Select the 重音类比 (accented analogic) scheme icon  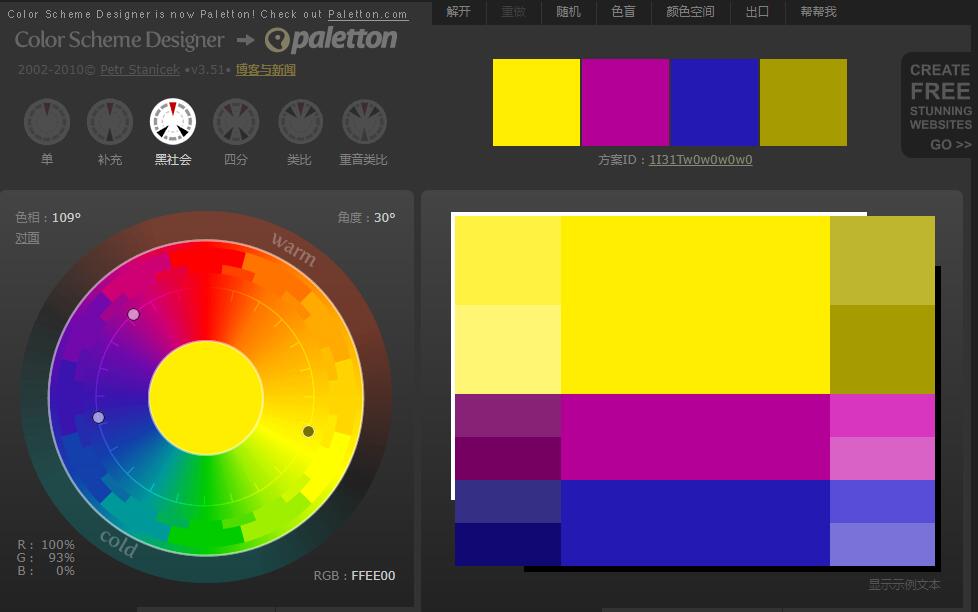pos(364,122)
